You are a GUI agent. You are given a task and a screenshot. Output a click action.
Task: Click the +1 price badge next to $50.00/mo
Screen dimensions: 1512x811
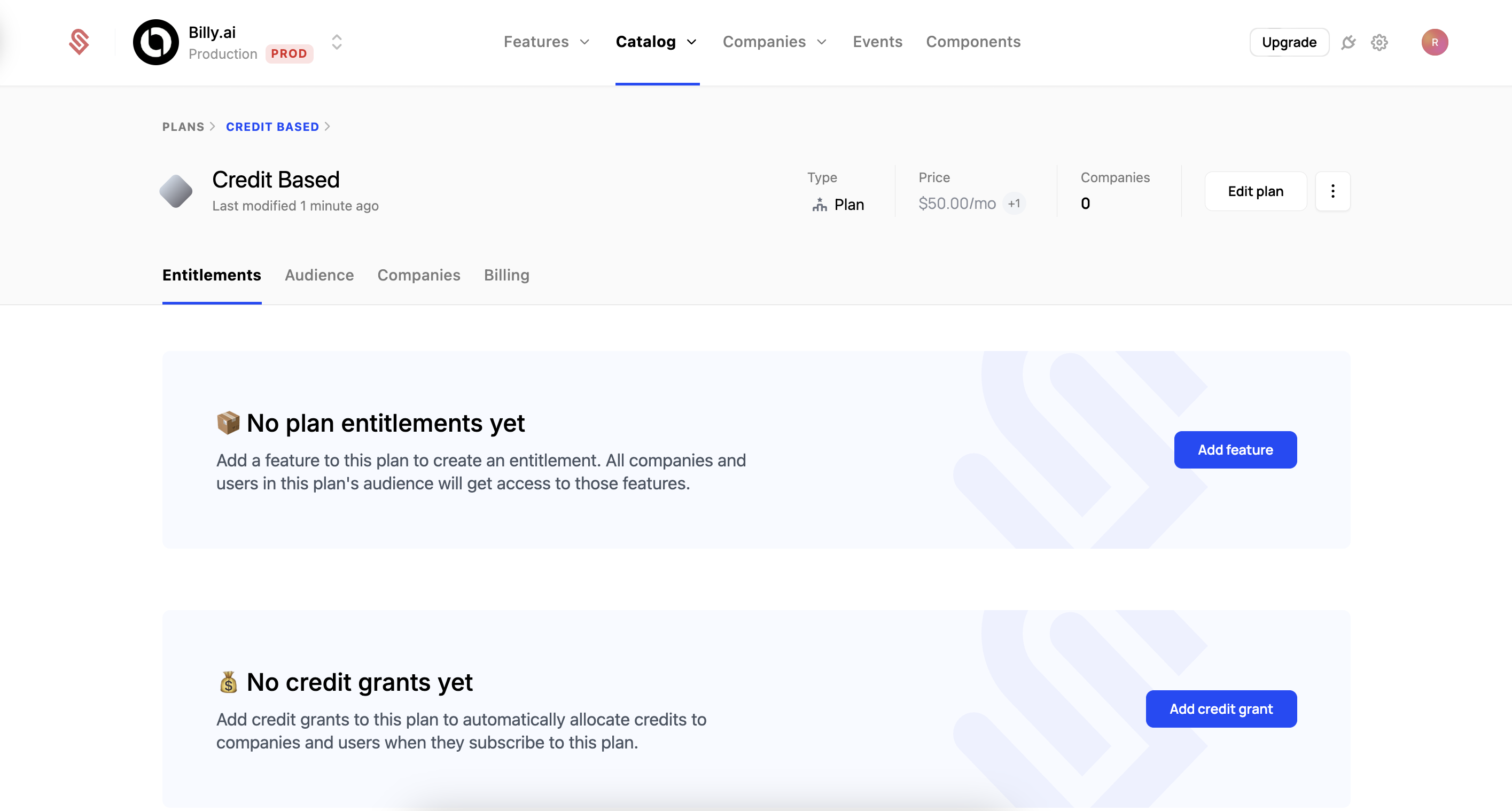click(x=1015, y=204)
